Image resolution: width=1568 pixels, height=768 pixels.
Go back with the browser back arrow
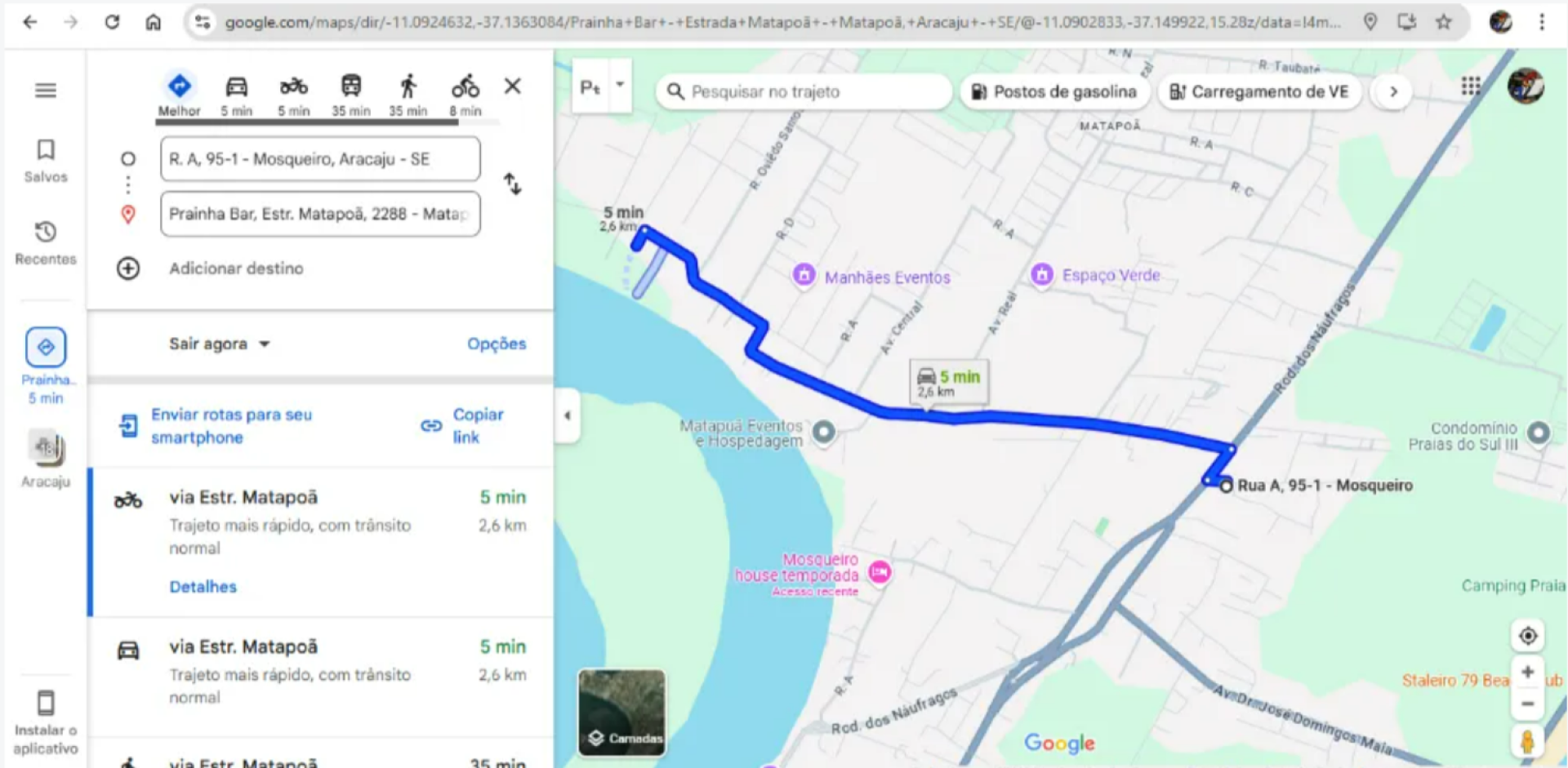point(30,22)
